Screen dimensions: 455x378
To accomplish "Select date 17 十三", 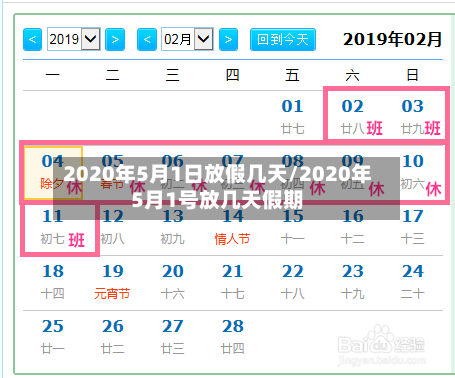I will pyautogui.click(x=413, y=228).
